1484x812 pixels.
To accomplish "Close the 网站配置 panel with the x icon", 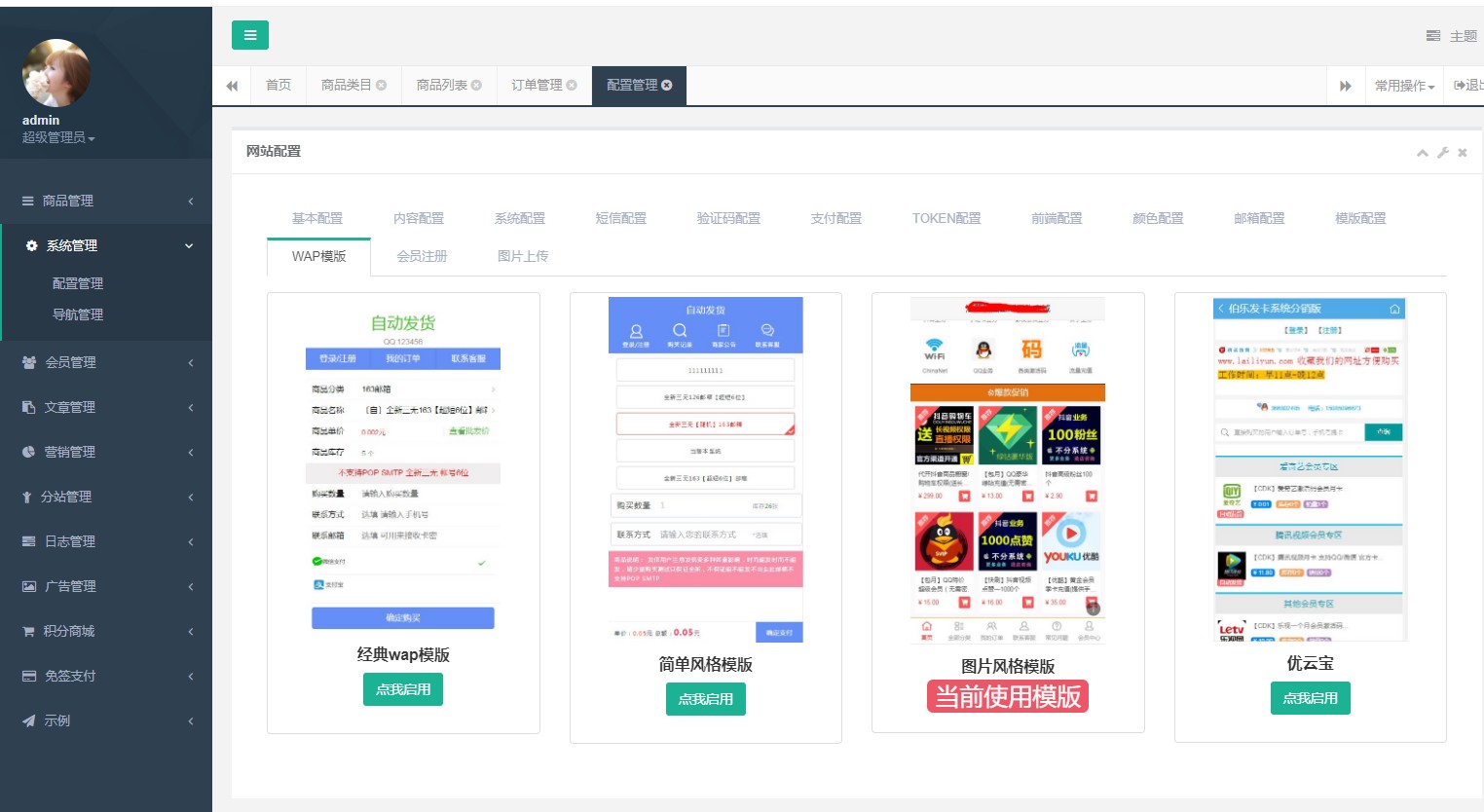I will coord(1463,153).
